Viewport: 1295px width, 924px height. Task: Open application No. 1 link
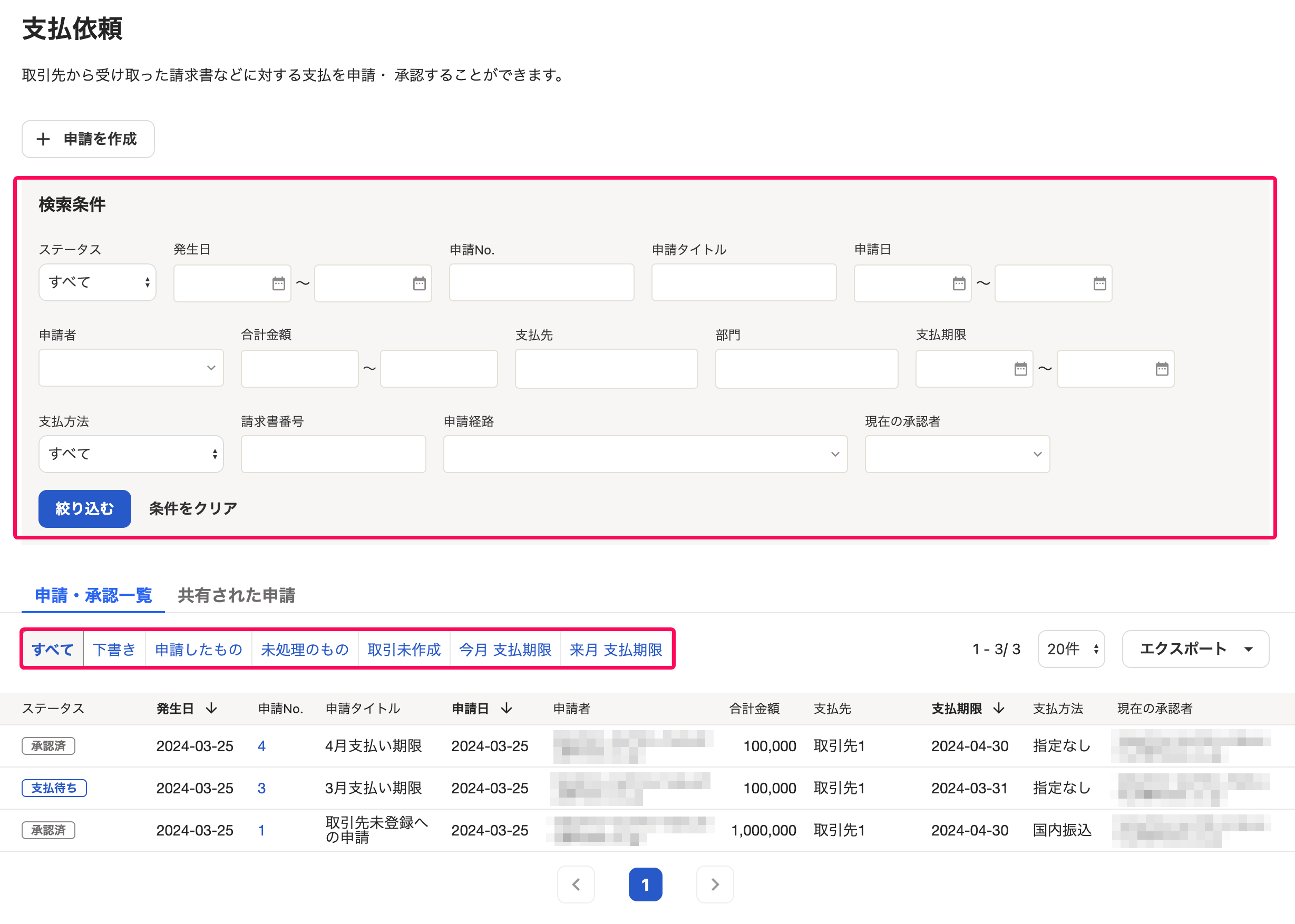261,830
